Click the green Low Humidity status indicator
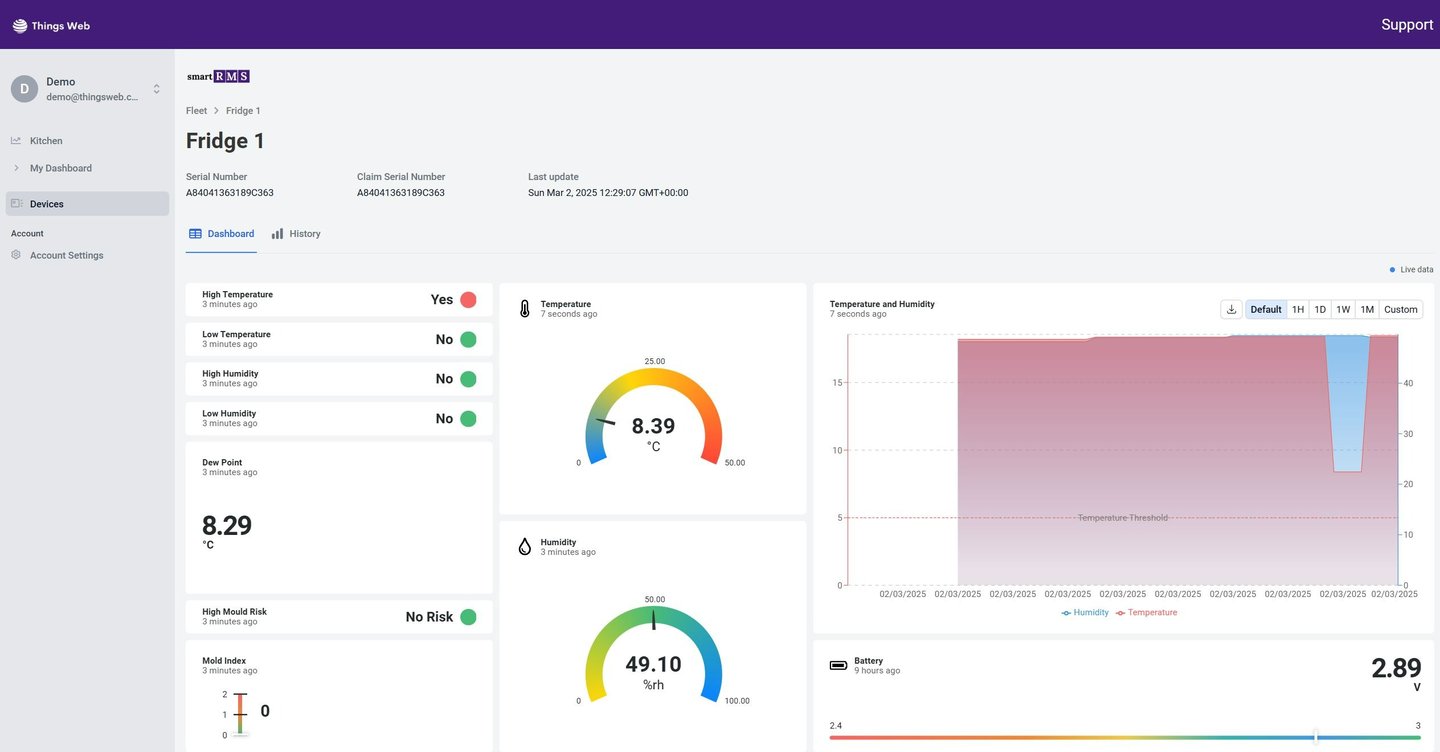1440x752 pixels. pos(468,419)
